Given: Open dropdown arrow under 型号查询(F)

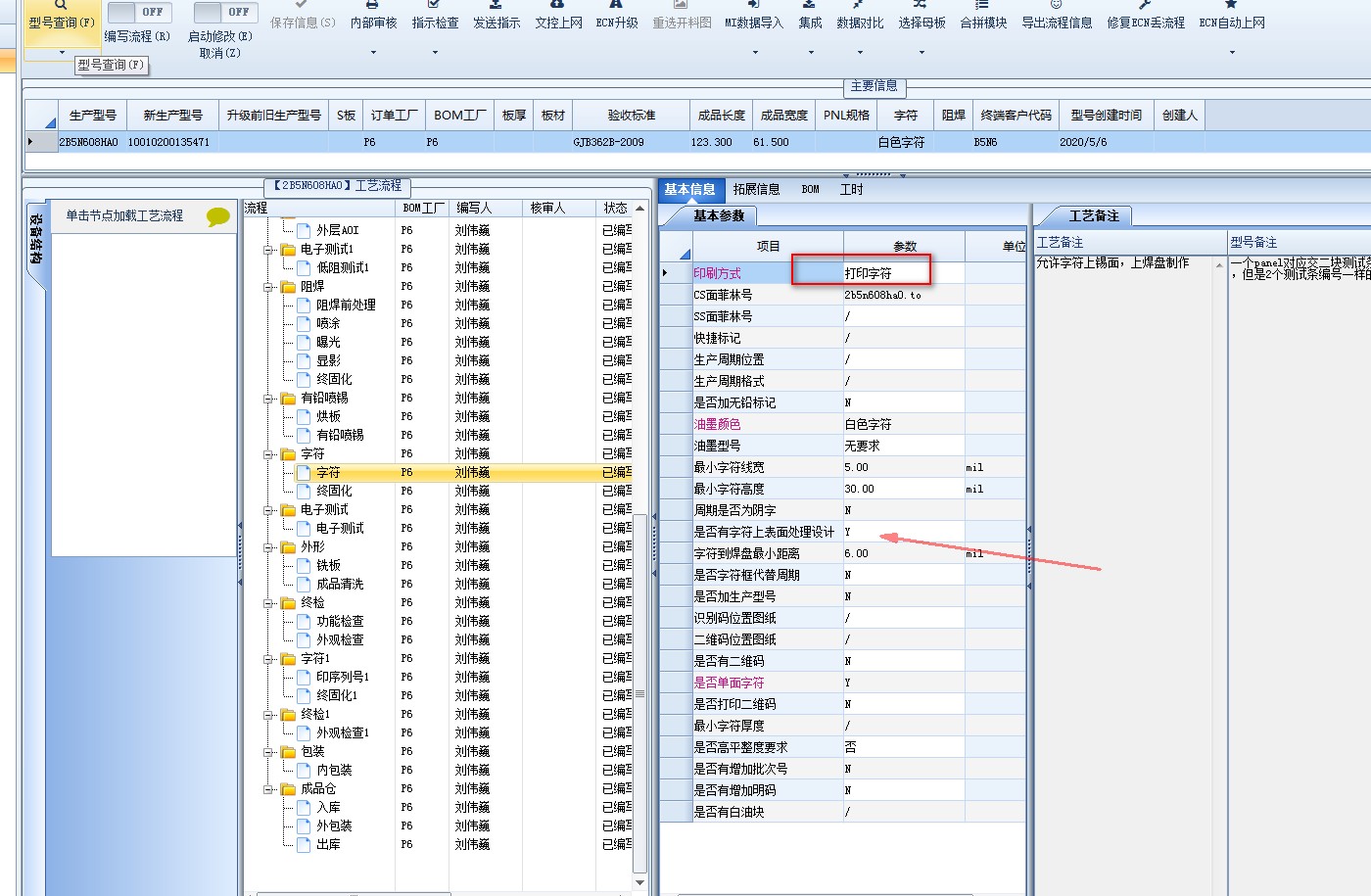Looking at the screenshot, I should 61,52.
